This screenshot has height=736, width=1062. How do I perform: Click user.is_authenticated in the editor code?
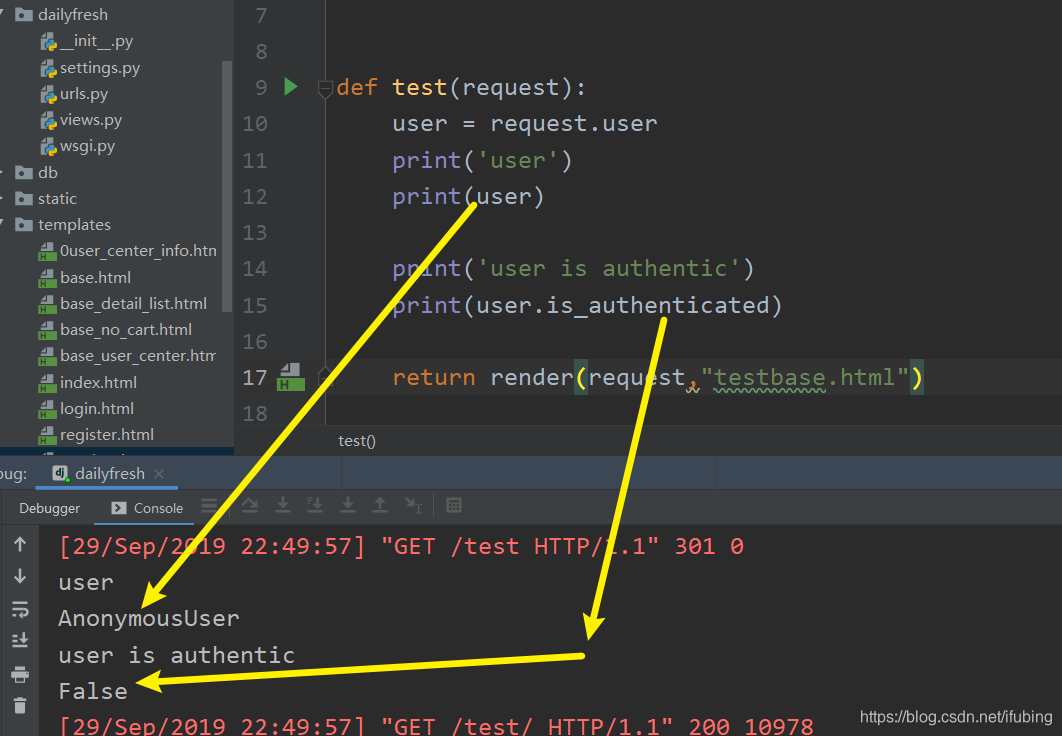[623, 305]
